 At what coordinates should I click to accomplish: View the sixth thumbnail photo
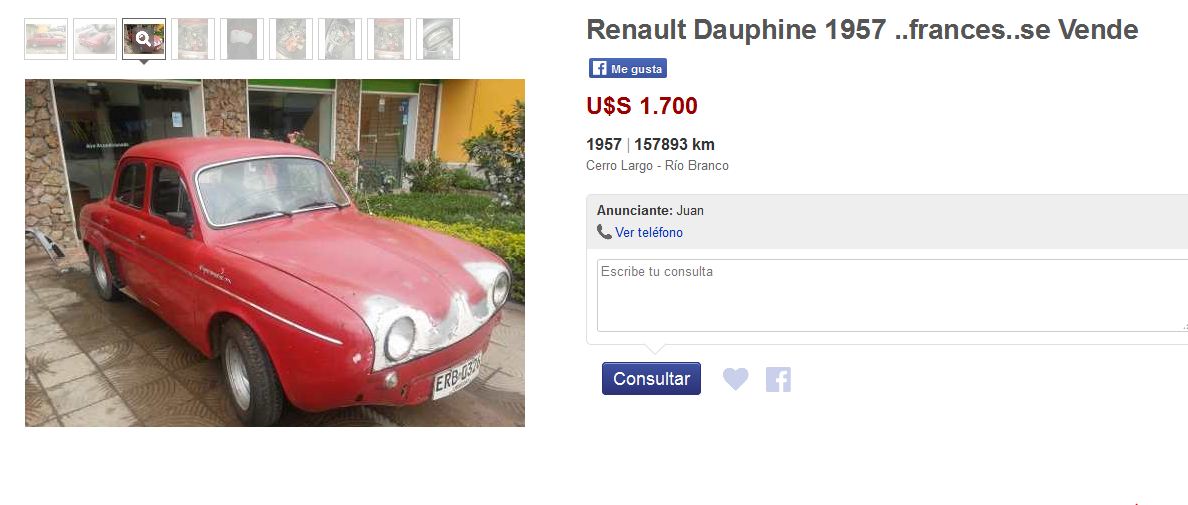click(x=291, y=39)
